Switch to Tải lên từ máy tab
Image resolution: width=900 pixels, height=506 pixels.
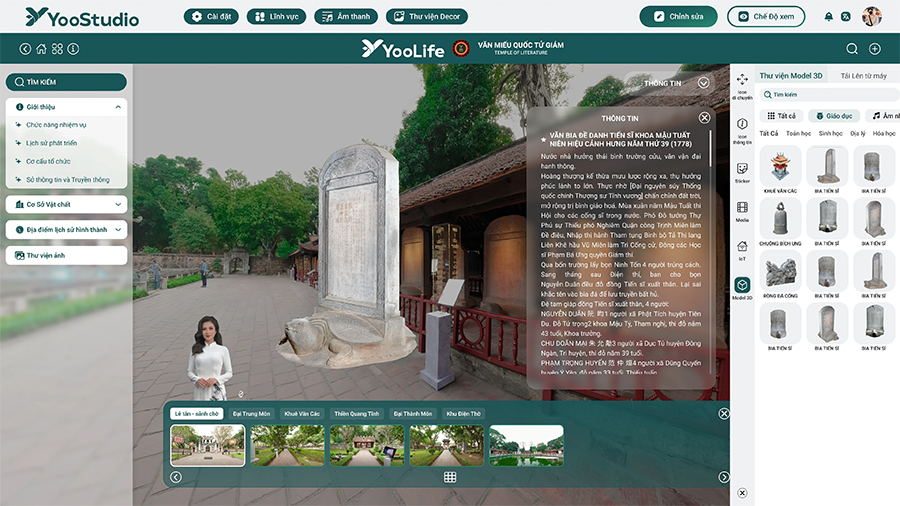click(x=864, y=76)
